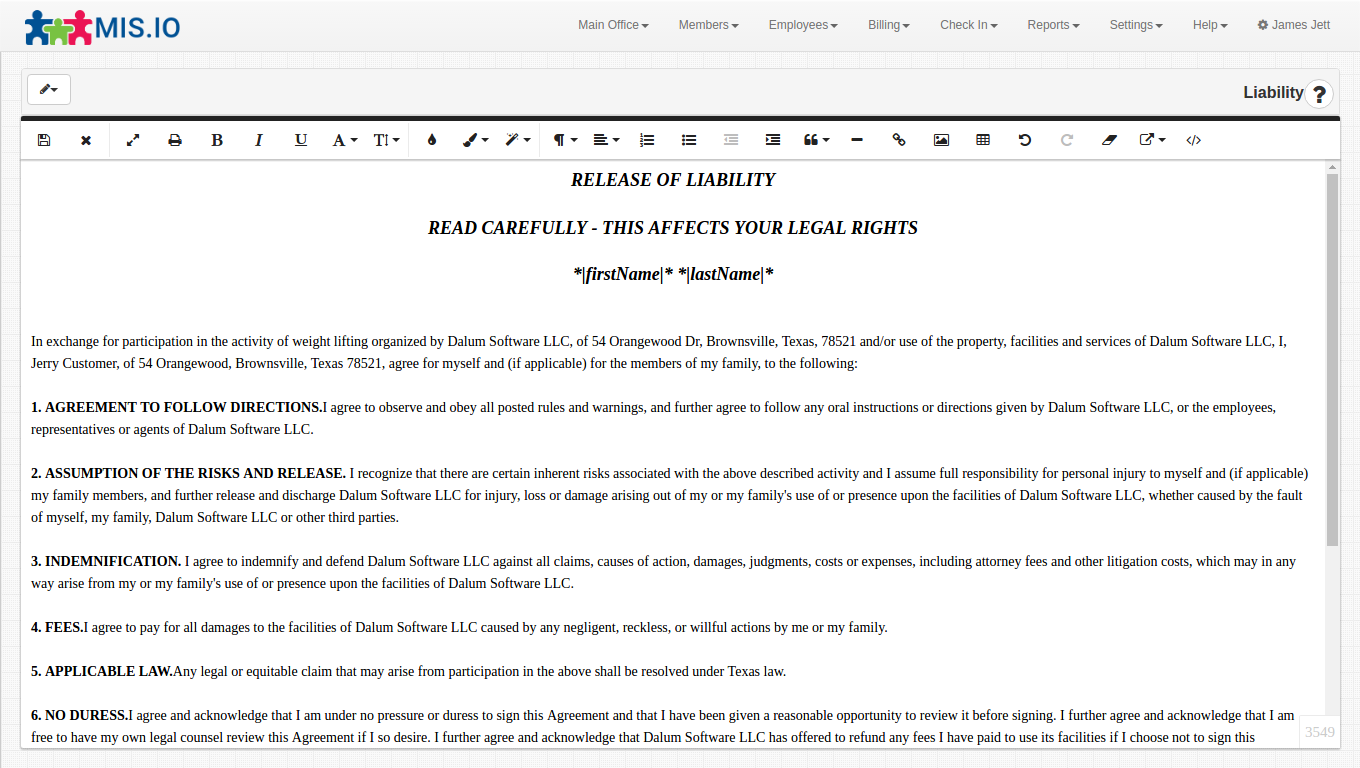
Task: Open the James Jett user menu
Action: 1294,25
